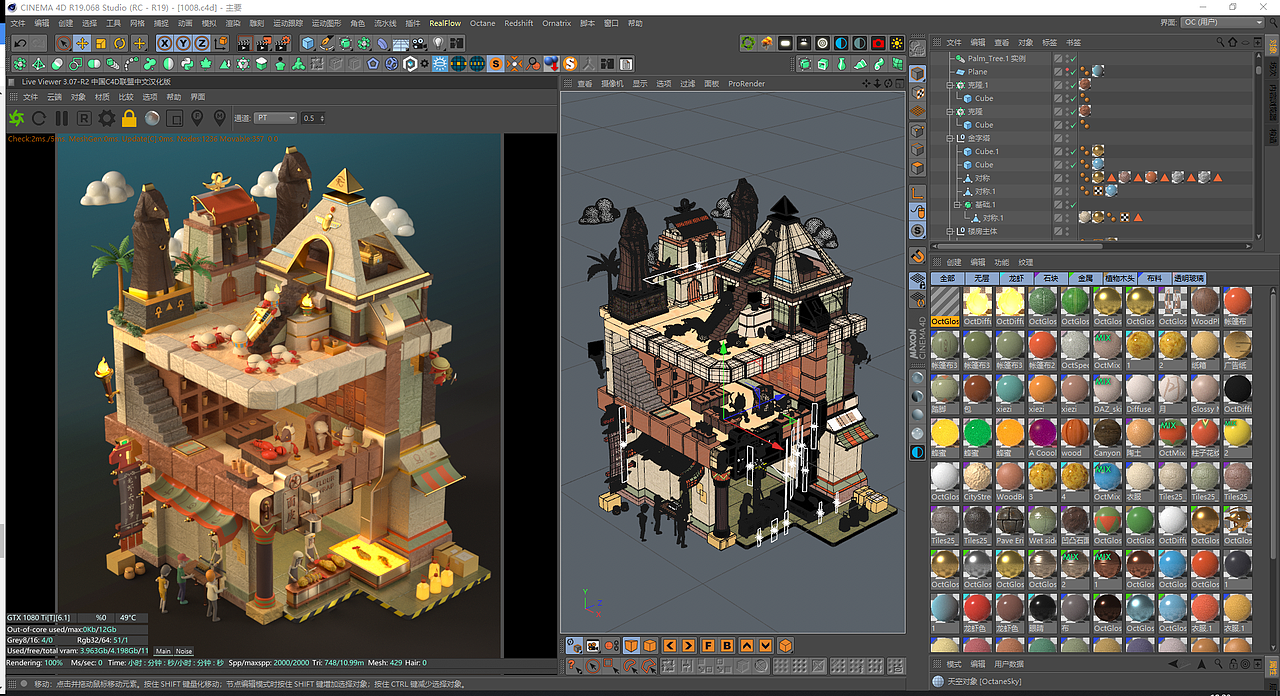
Task: Click the Light bulb object icon
Action: pos(438,43)
